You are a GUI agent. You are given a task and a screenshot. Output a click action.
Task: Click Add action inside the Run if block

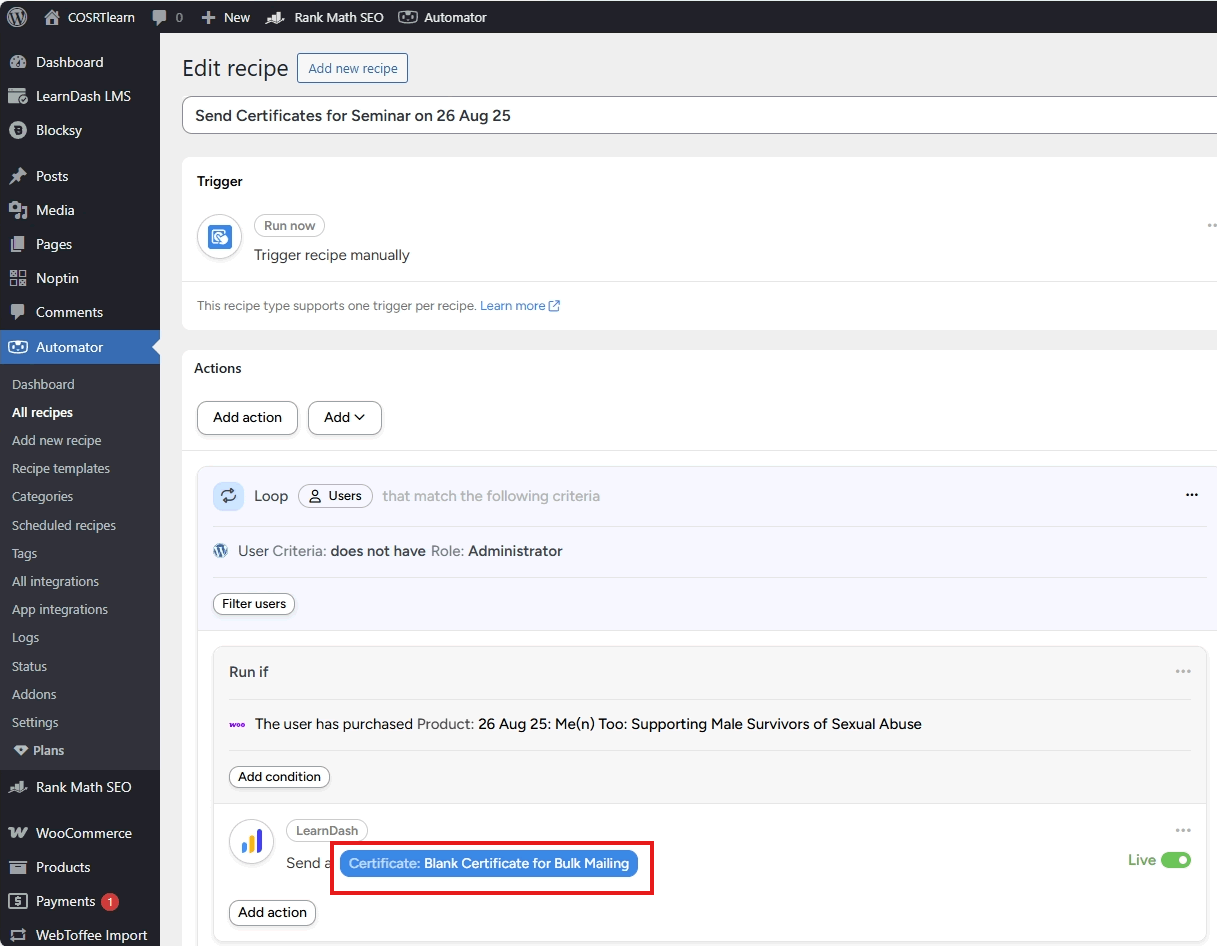tap(272, 913)
